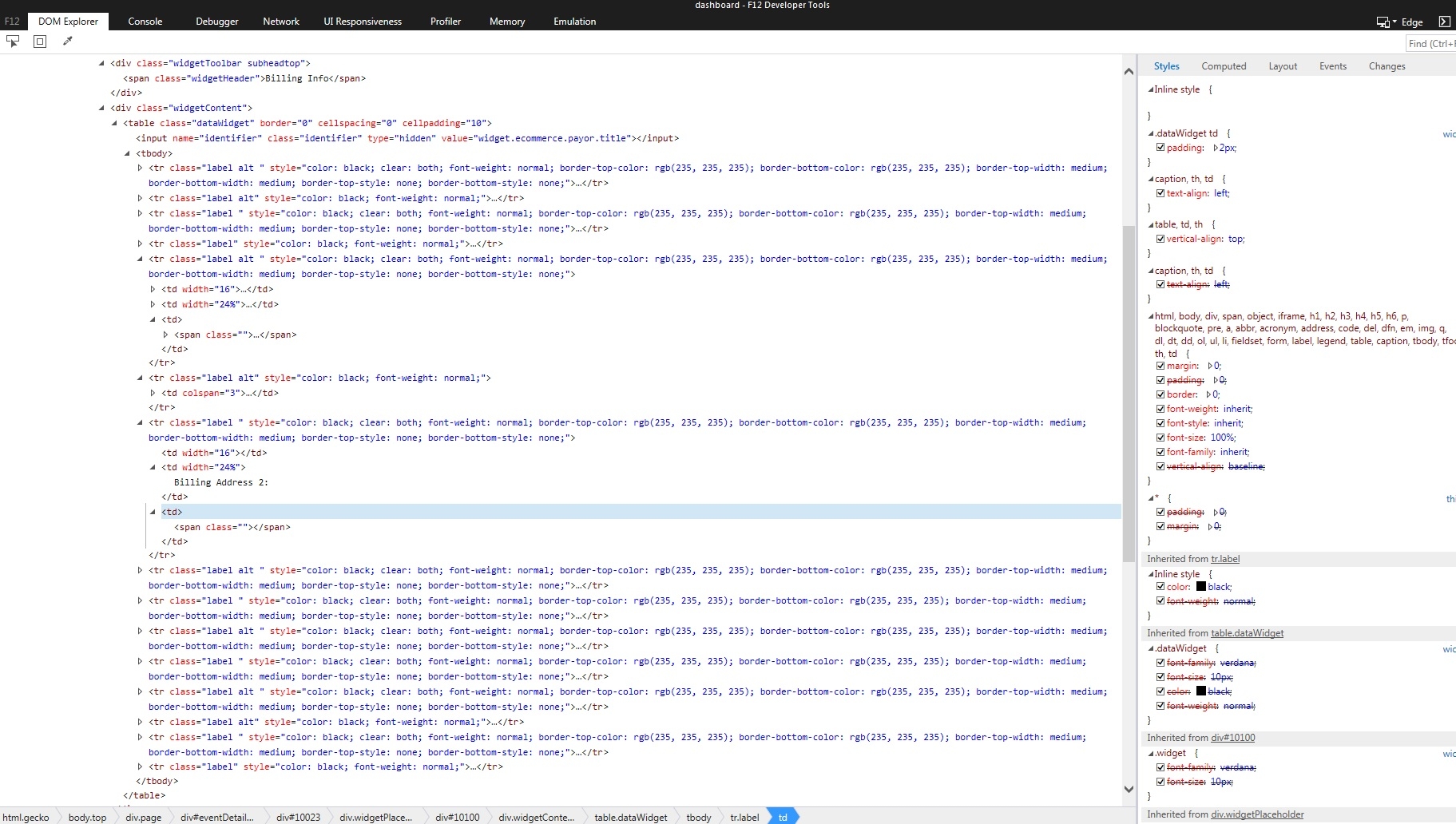
Task: Follow the div.widgetPlaceholder inherited-from link
Action: click(x=1257, y=814)
